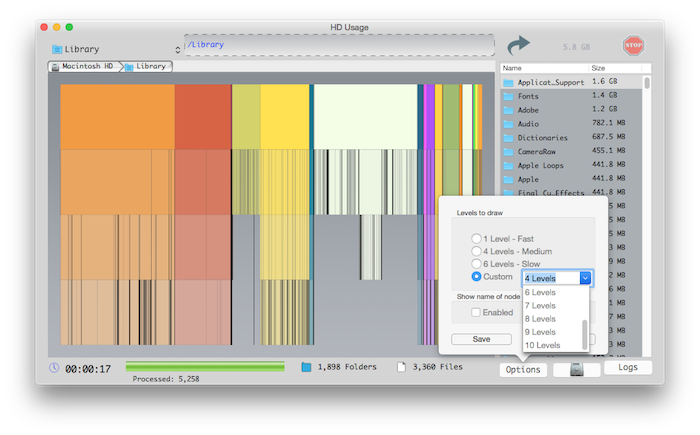This screenshot has height=435, width=700.
Task: Select the Apple Loops row
Action: click(x=571, y=165)
